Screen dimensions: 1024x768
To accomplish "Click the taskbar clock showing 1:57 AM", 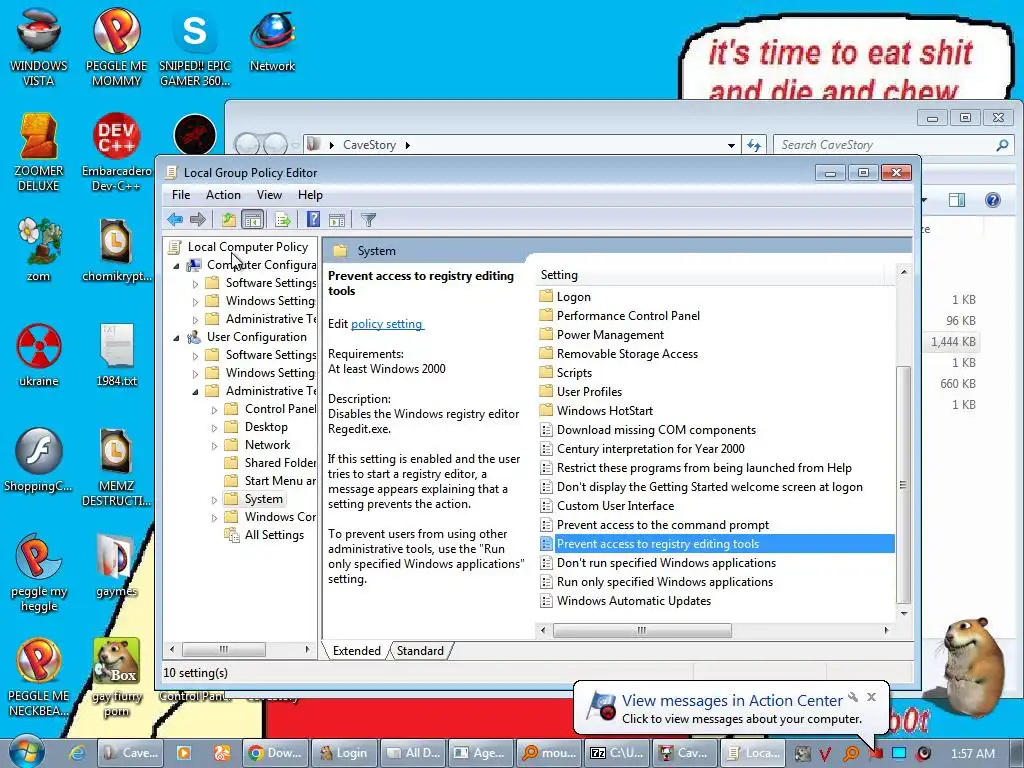I will (972, 754).
